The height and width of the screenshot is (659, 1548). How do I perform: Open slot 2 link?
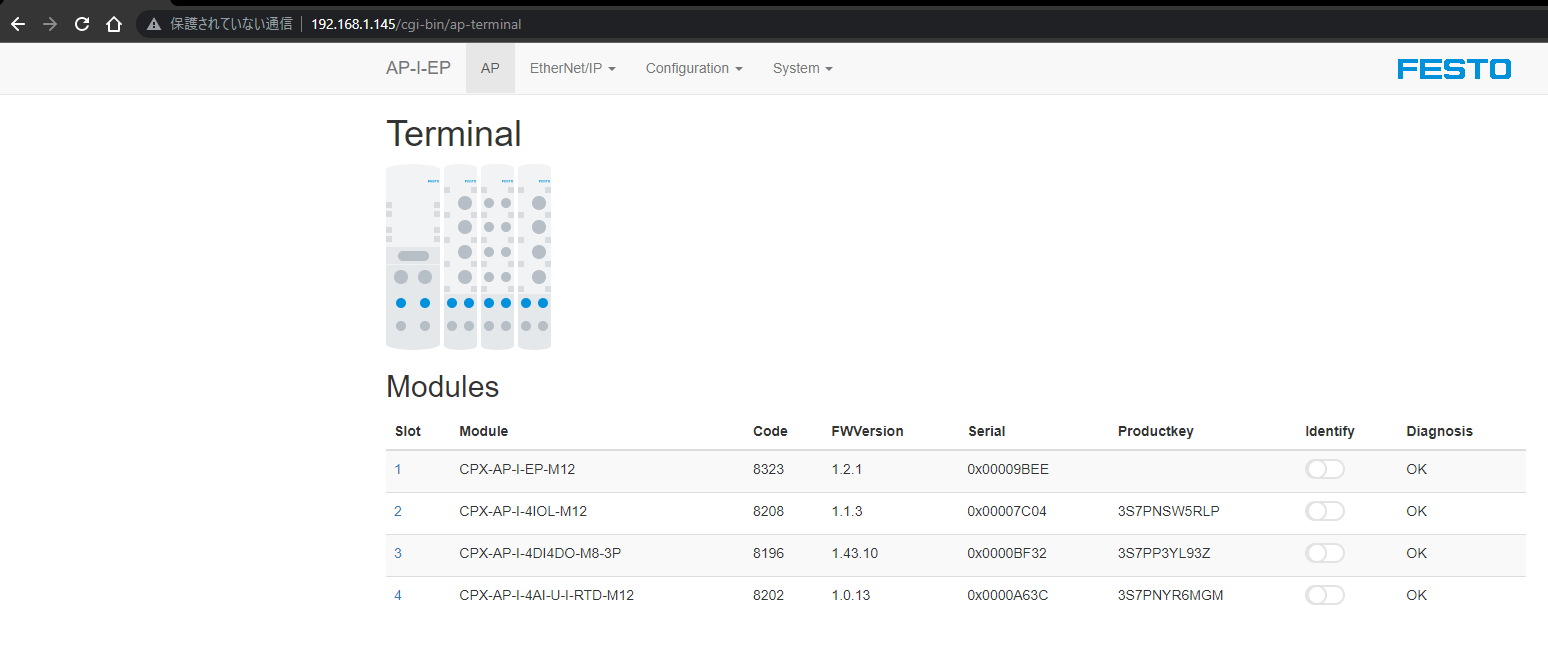click(398, 511)
